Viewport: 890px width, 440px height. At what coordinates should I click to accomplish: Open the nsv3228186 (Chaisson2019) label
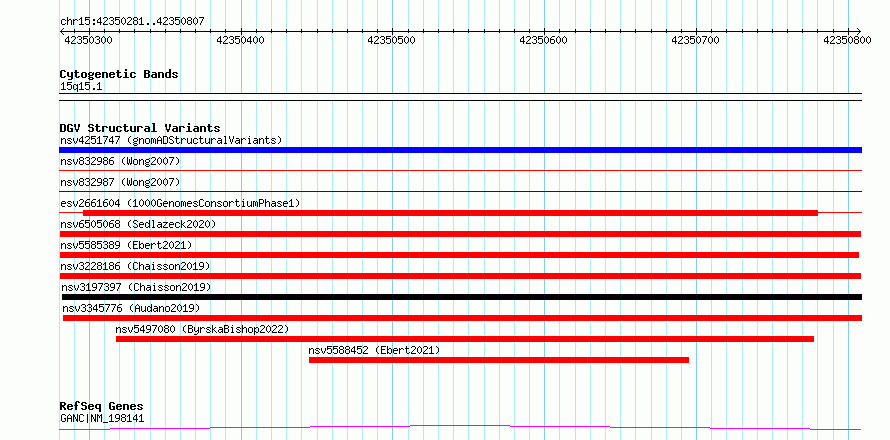click(135, 266)
